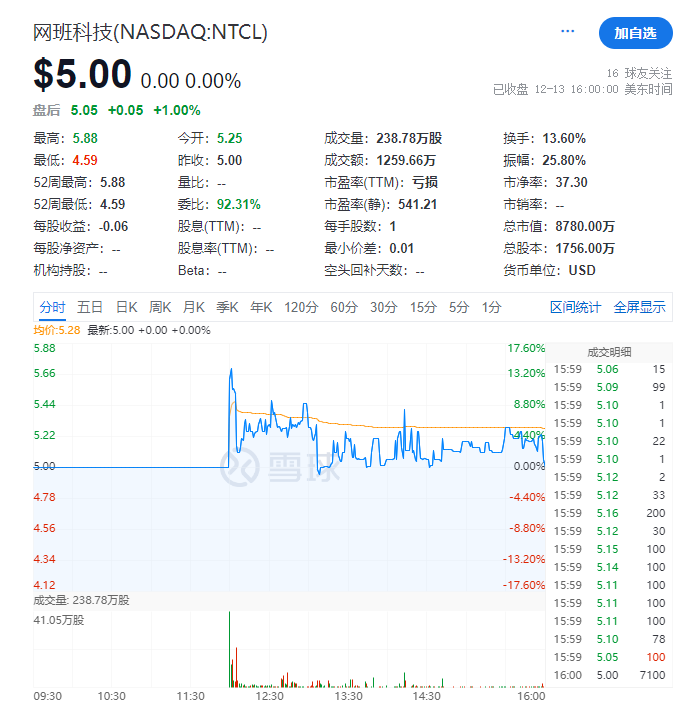Click the 已收盘 market closed timestamp
The width and height of the screenshot is (696, 720).
point(583,89)
